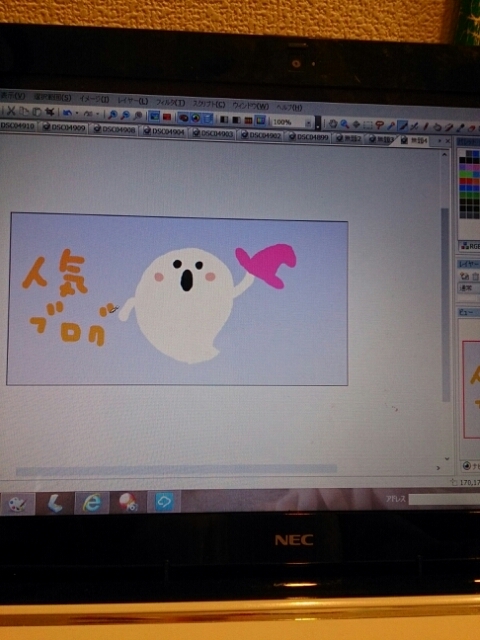The image size is (480, 640).
Task: Open the Redo history dropdown arrow
Action: [x=98, y=114]
